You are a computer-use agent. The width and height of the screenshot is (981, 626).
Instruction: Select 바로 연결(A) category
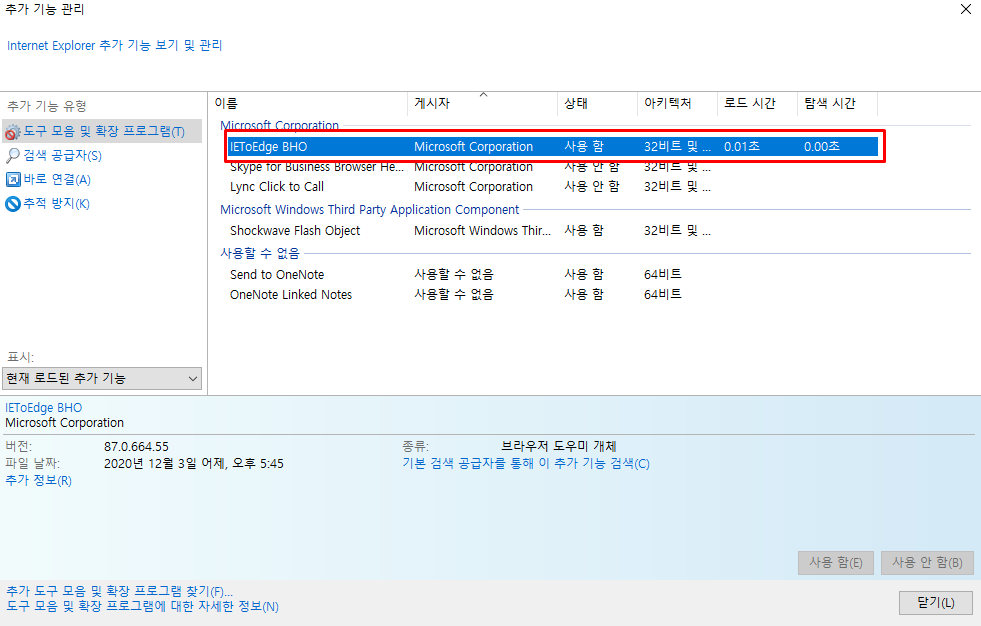[x=57, y=179]
